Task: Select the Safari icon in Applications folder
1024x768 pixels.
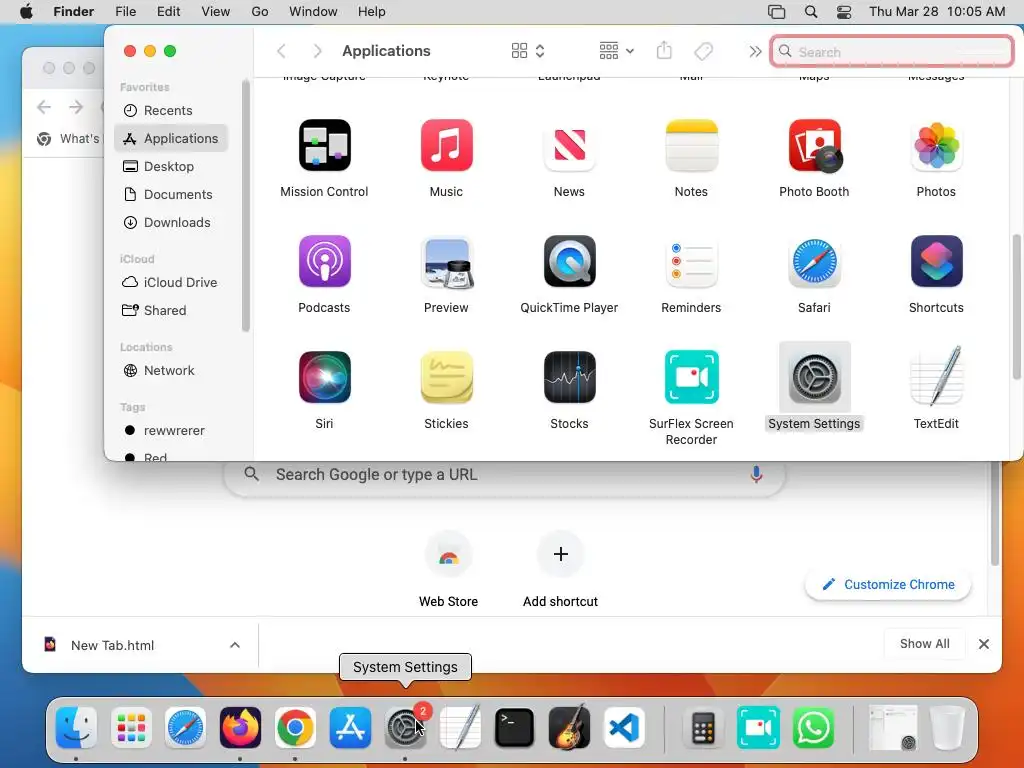Action: click(x=814, y=261)
